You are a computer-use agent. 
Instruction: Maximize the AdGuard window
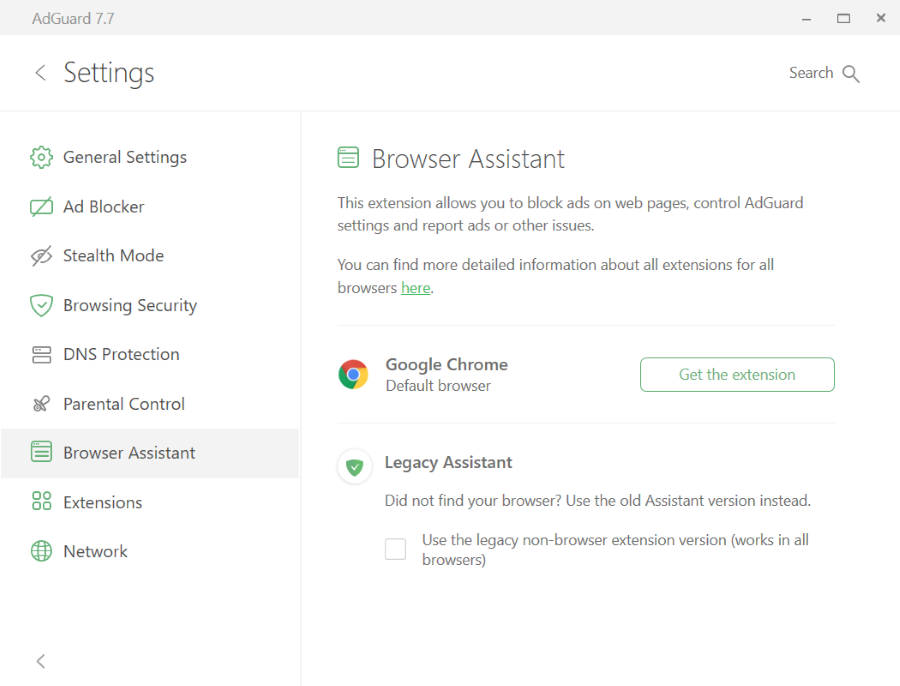(x=843, y=18)
